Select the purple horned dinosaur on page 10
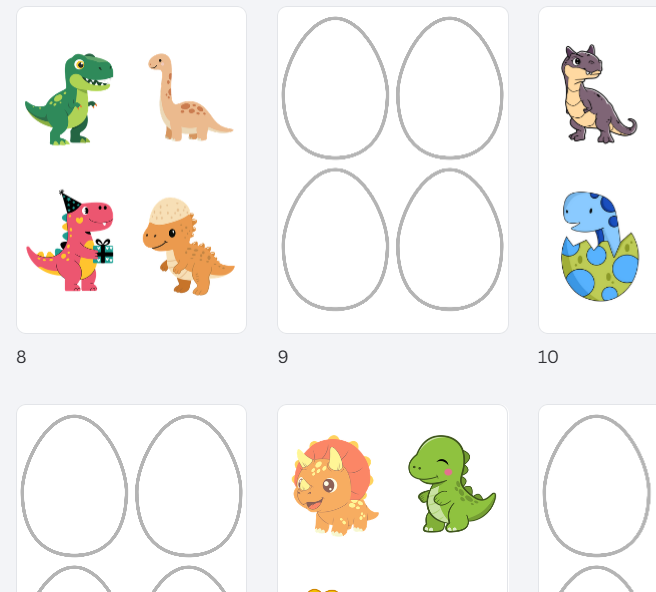 [598, 94]
